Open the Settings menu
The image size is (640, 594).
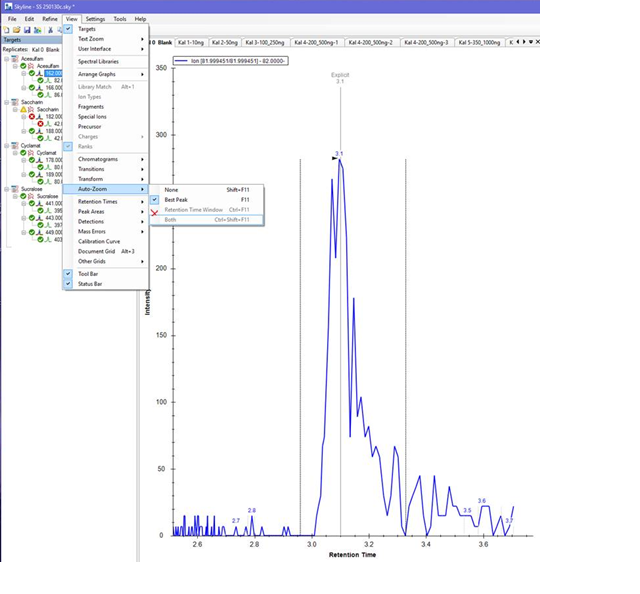[95, 19]
